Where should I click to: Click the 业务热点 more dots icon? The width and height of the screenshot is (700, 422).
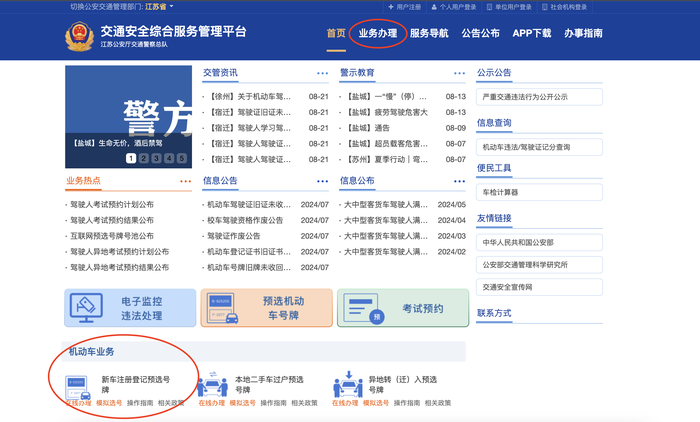(185, 181)
